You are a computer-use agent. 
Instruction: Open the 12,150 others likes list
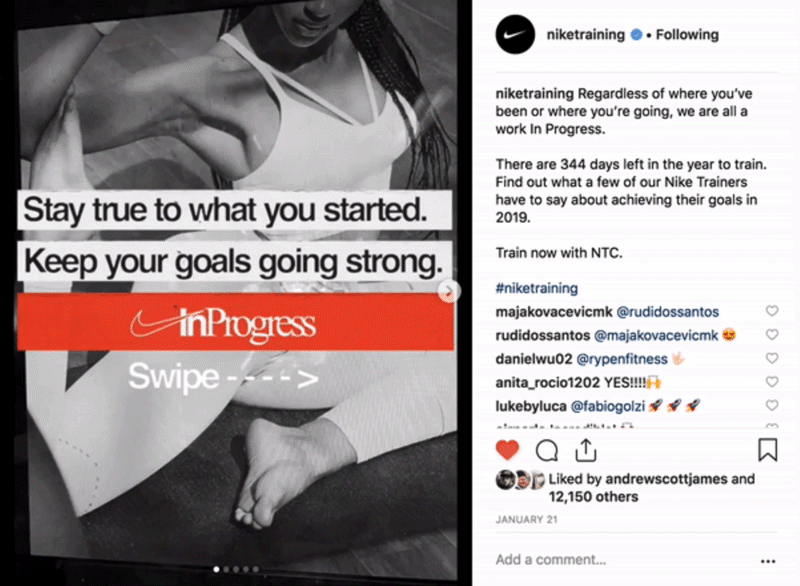pos(593,497)
